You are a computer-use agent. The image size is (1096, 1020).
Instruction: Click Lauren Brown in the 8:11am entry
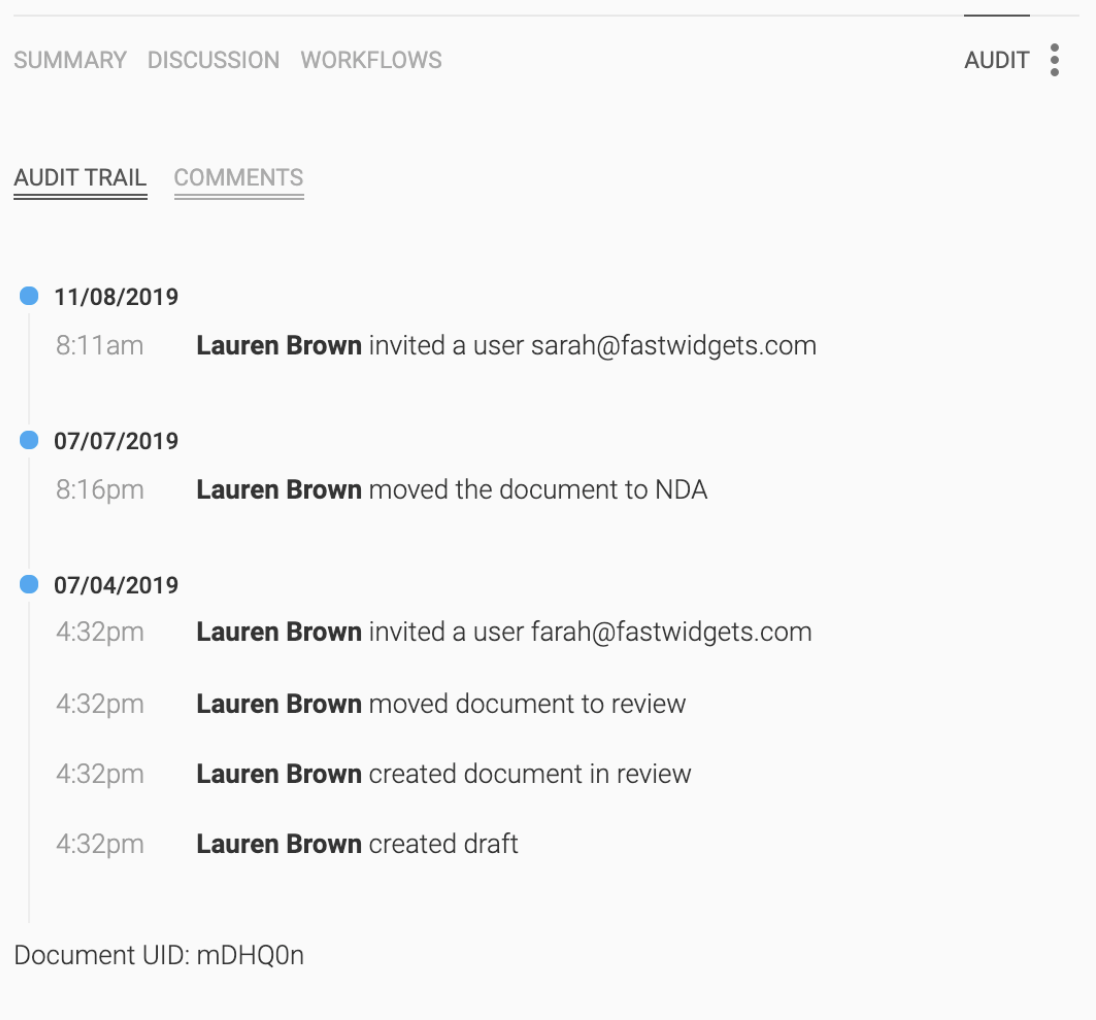[x=280, y=345]
